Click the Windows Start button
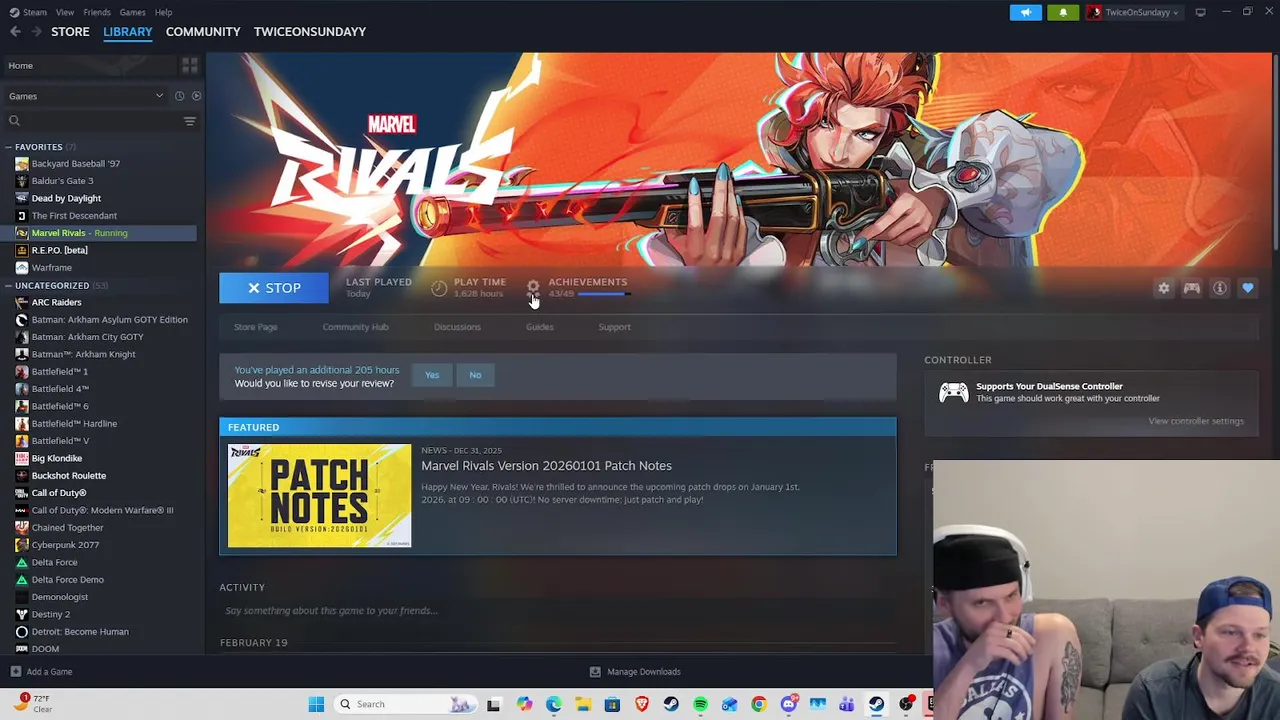This screenshot has width=1280, height=720. [316, 704]
